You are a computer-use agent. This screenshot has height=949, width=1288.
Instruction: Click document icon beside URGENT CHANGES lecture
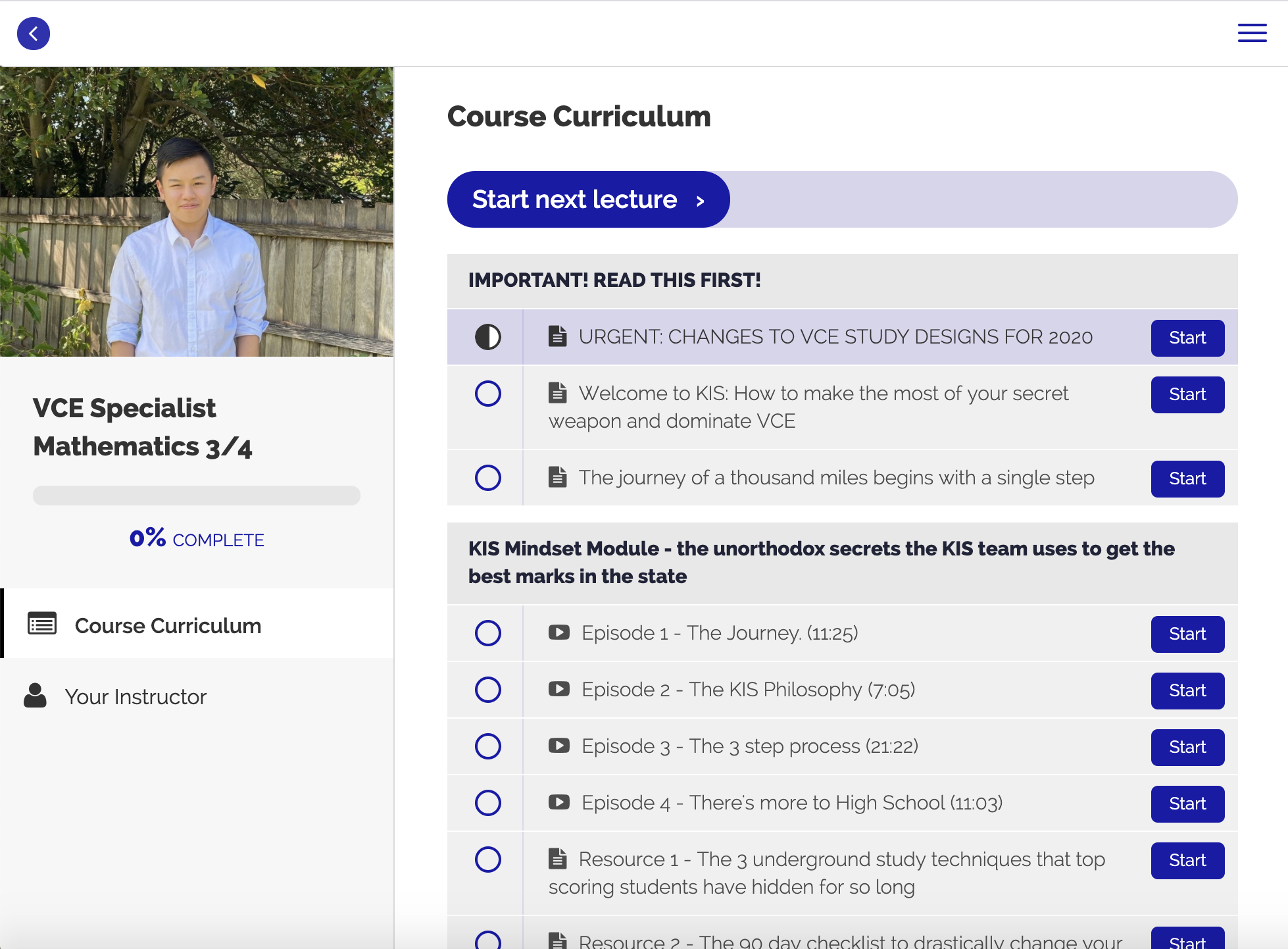[x=558, y=336]
